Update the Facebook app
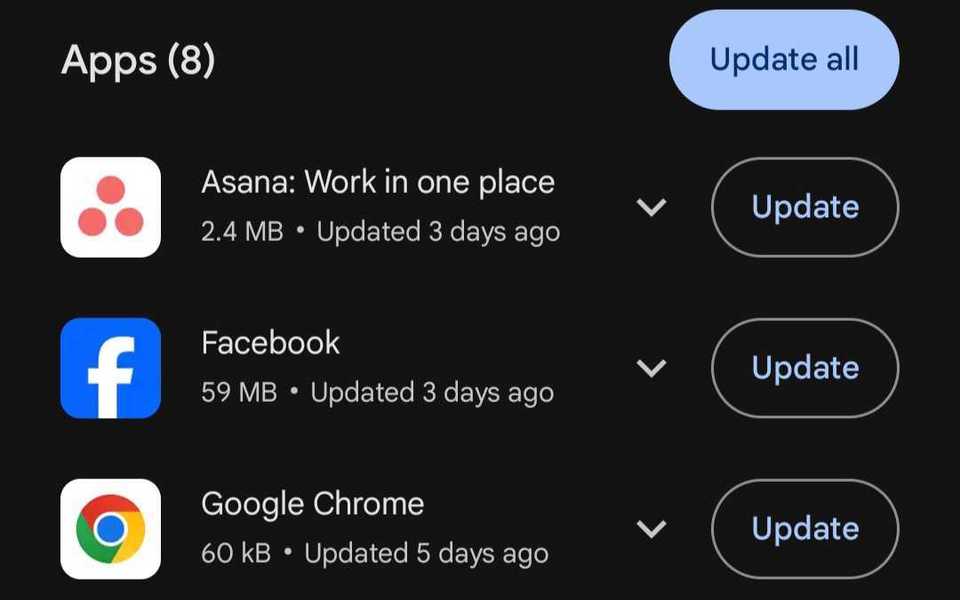The width and height of the screenshot is (960, 600). pyautogui.click(x=805, y=368)
